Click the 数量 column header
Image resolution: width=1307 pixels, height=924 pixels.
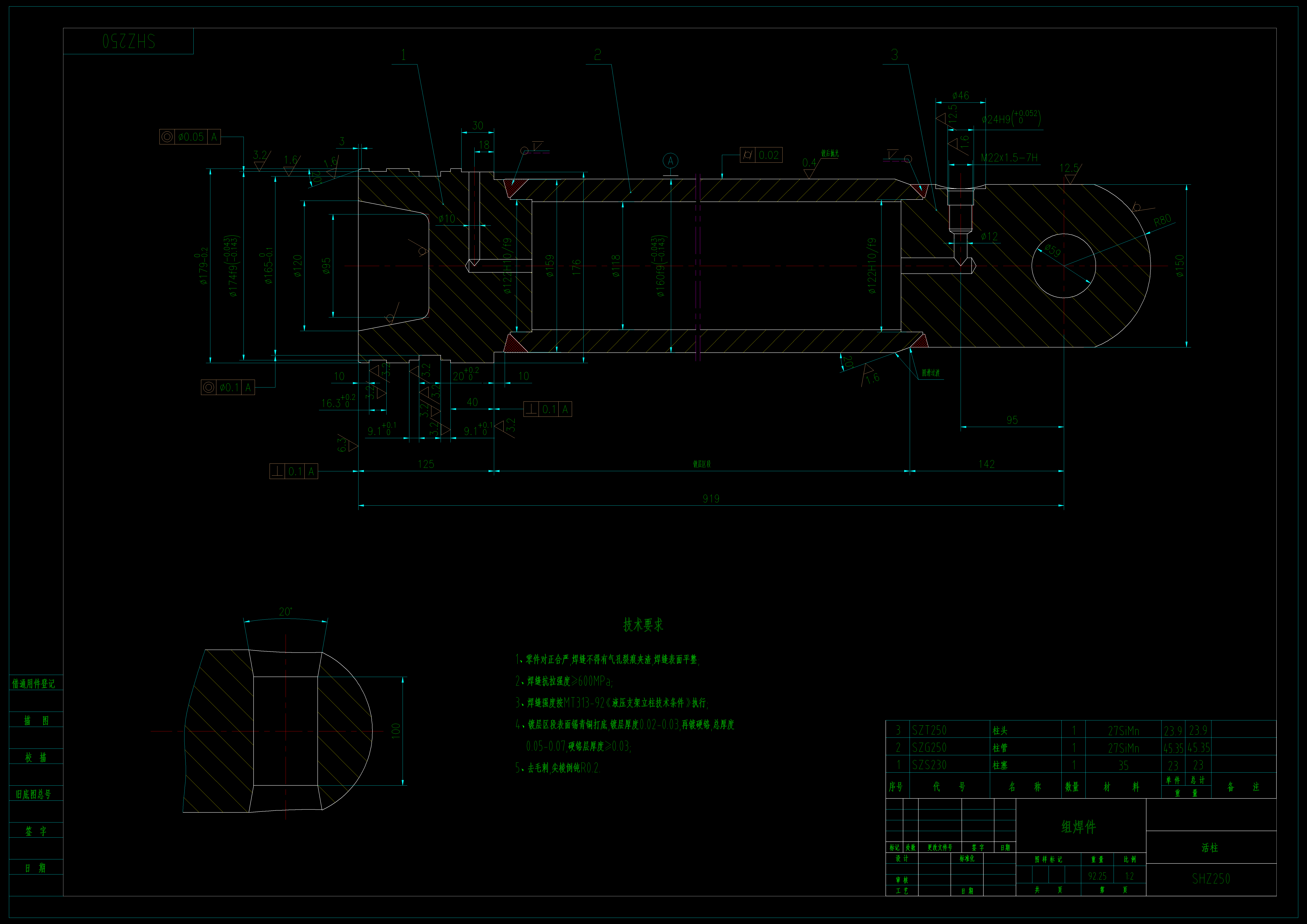tap(1072, 787)
